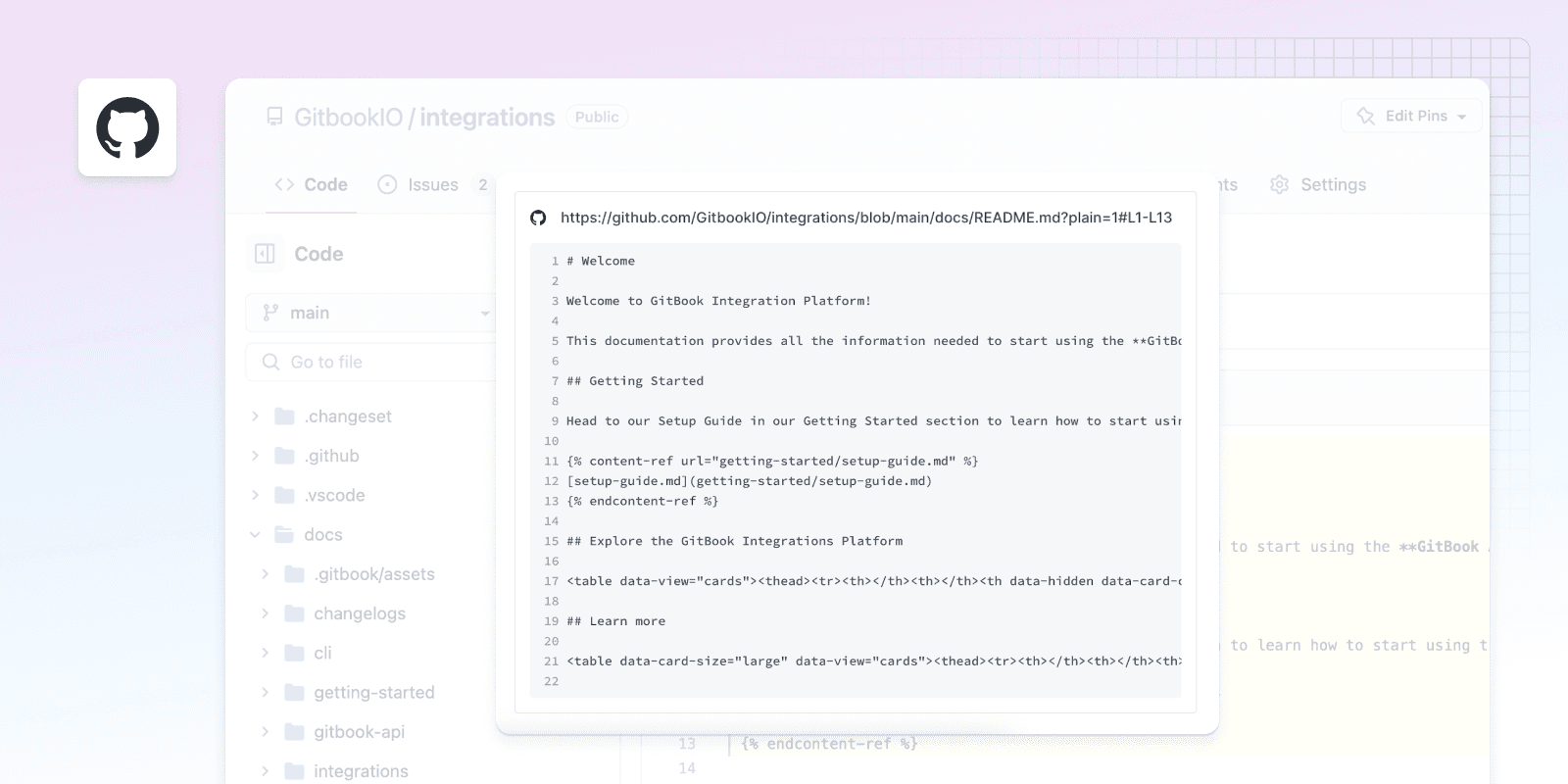Expand the getting-started folder chevron

(265, 692)
